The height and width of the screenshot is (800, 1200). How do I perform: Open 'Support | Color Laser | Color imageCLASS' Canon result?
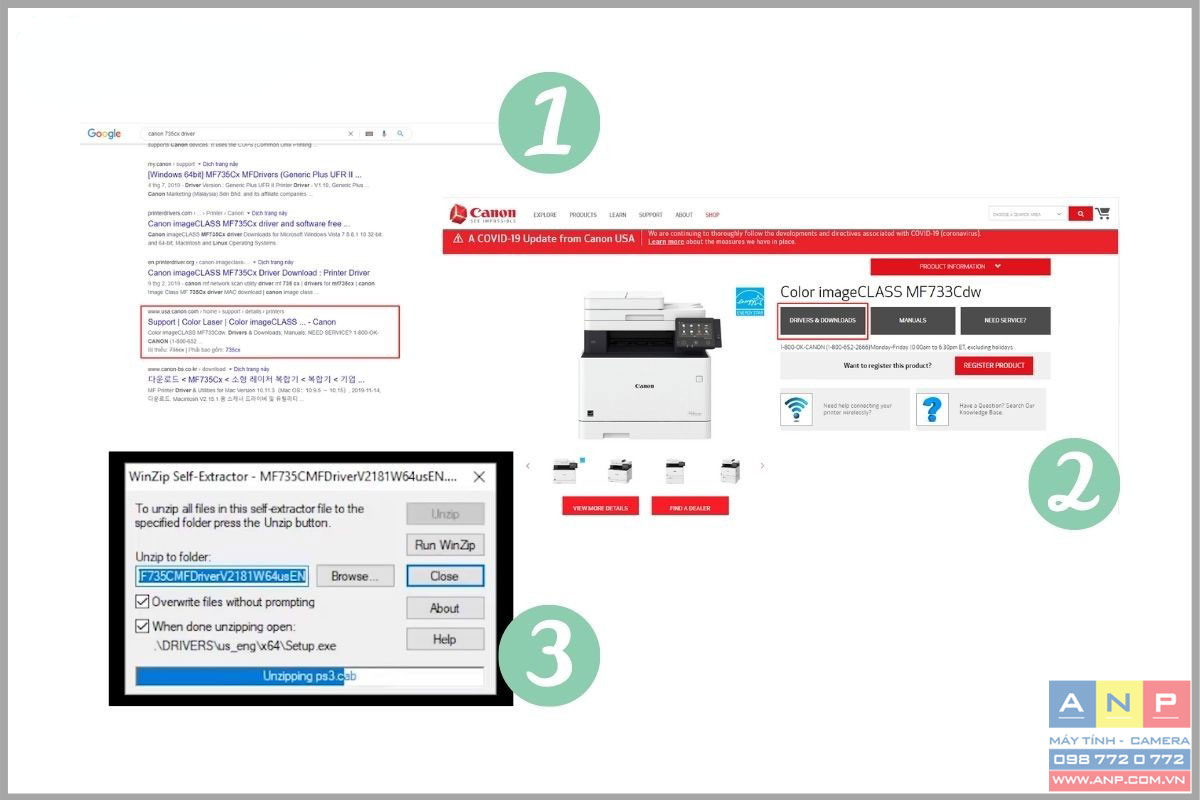coord(242,322)
